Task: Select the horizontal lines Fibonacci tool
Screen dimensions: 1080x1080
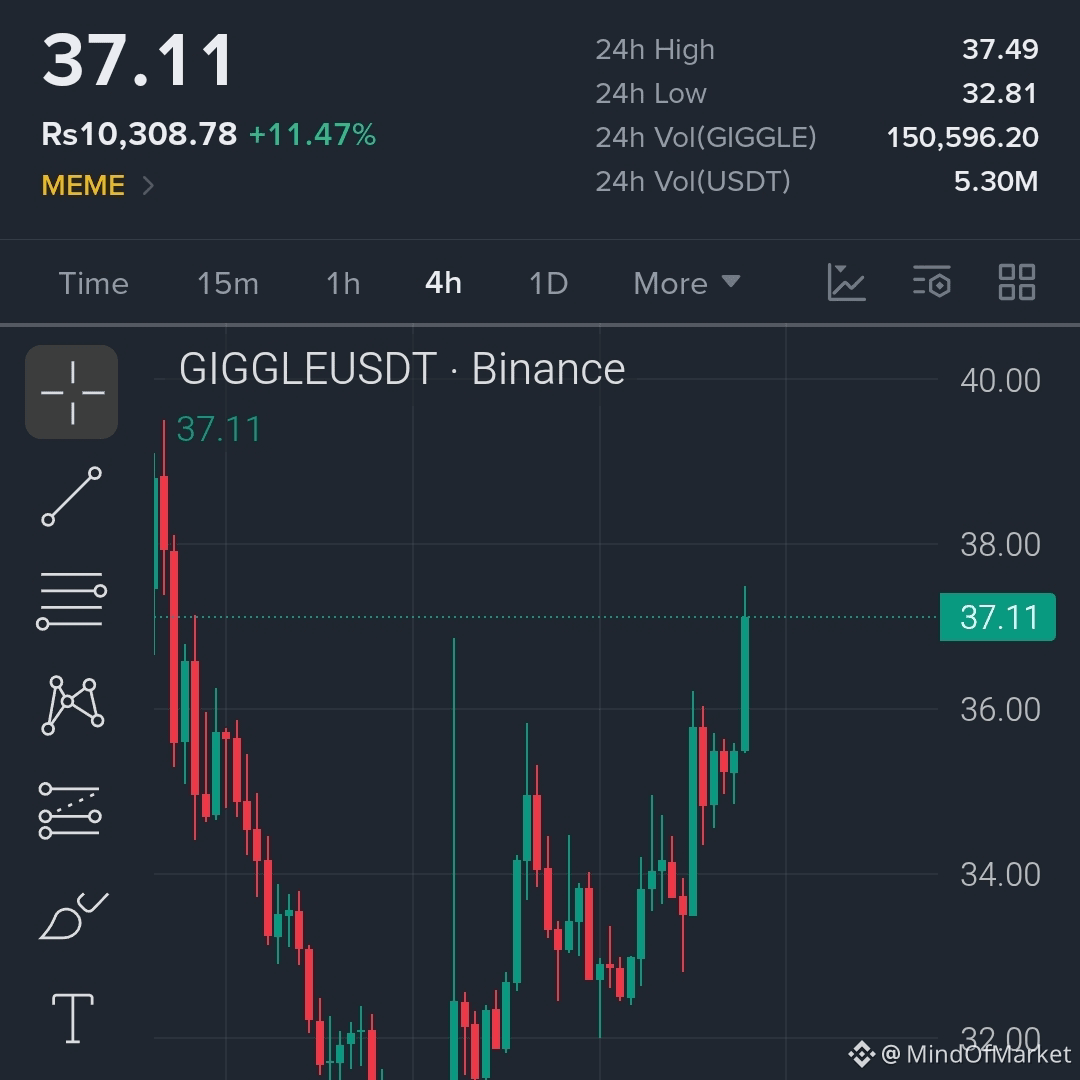Action: [x=72, y=601]
